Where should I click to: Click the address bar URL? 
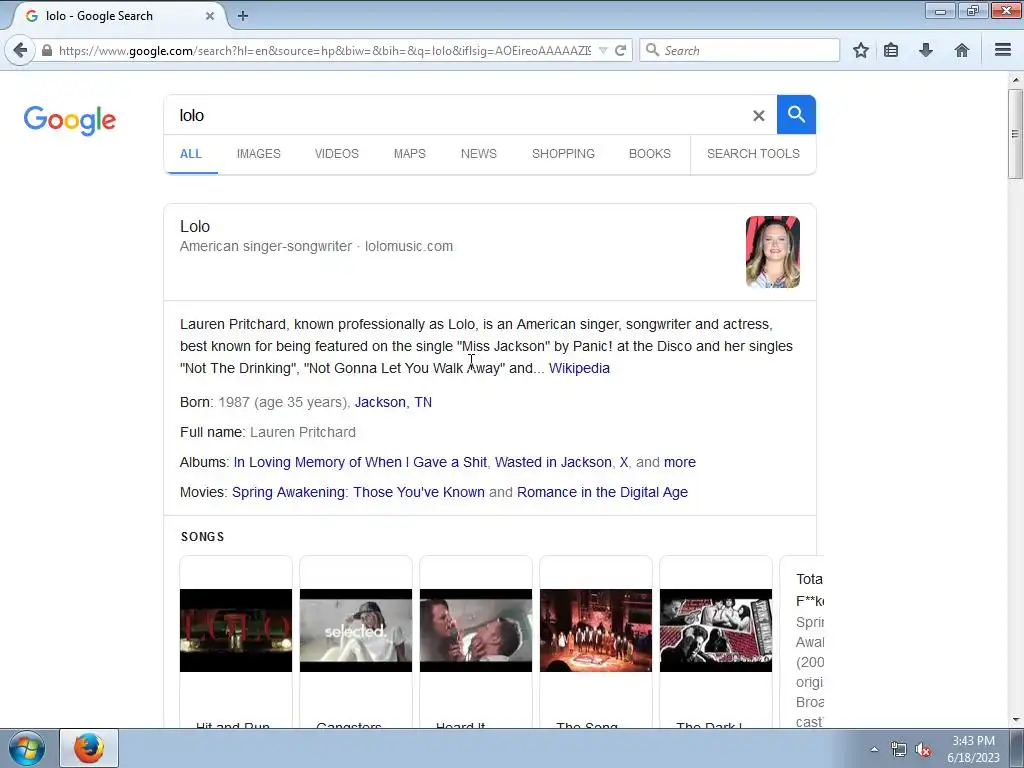[x=325, y=50]
